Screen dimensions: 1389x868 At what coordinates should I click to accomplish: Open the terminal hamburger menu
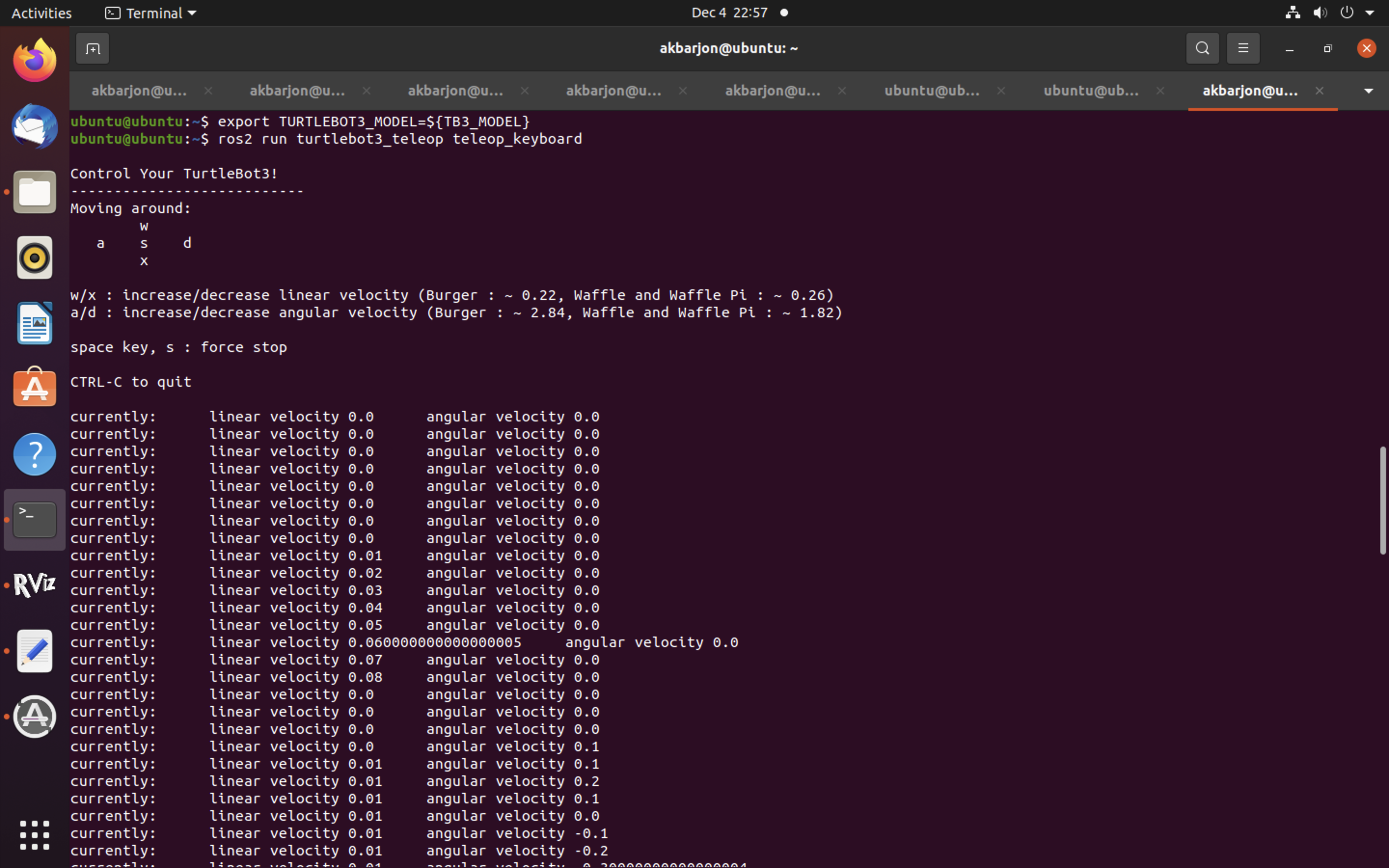pyautogui.click(x=1243, y=49)
